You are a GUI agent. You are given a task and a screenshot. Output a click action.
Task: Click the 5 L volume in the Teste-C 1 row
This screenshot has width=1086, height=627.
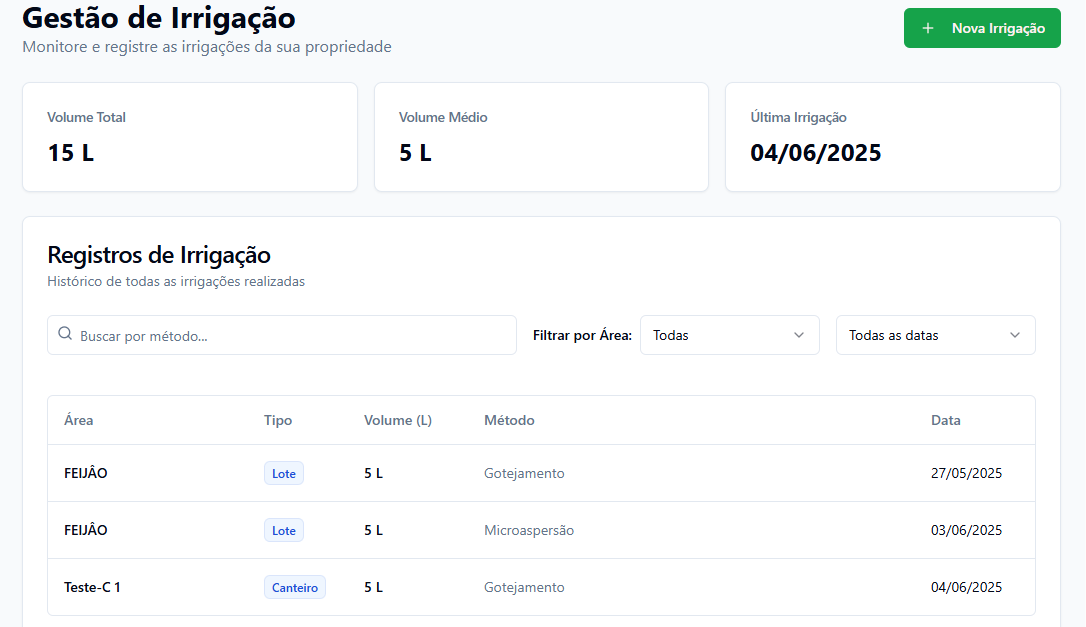[373, 588]
